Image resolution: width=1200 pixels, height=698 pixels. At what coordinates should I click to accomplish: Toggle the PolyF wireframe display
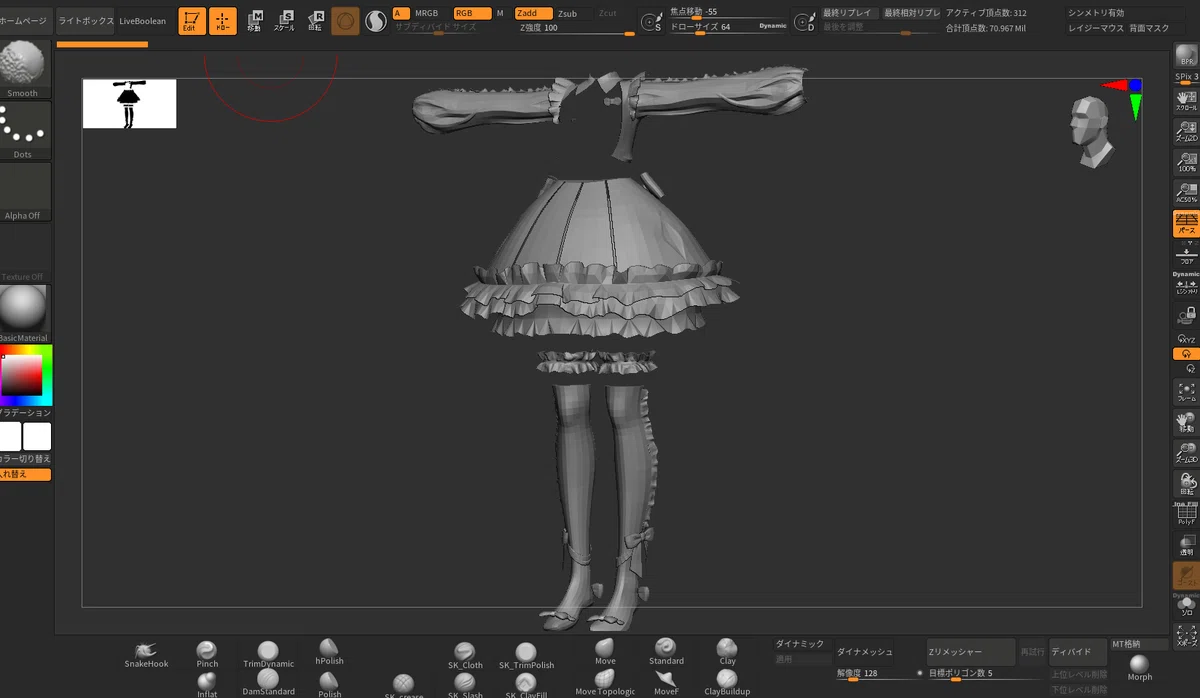pos(1186,514)
